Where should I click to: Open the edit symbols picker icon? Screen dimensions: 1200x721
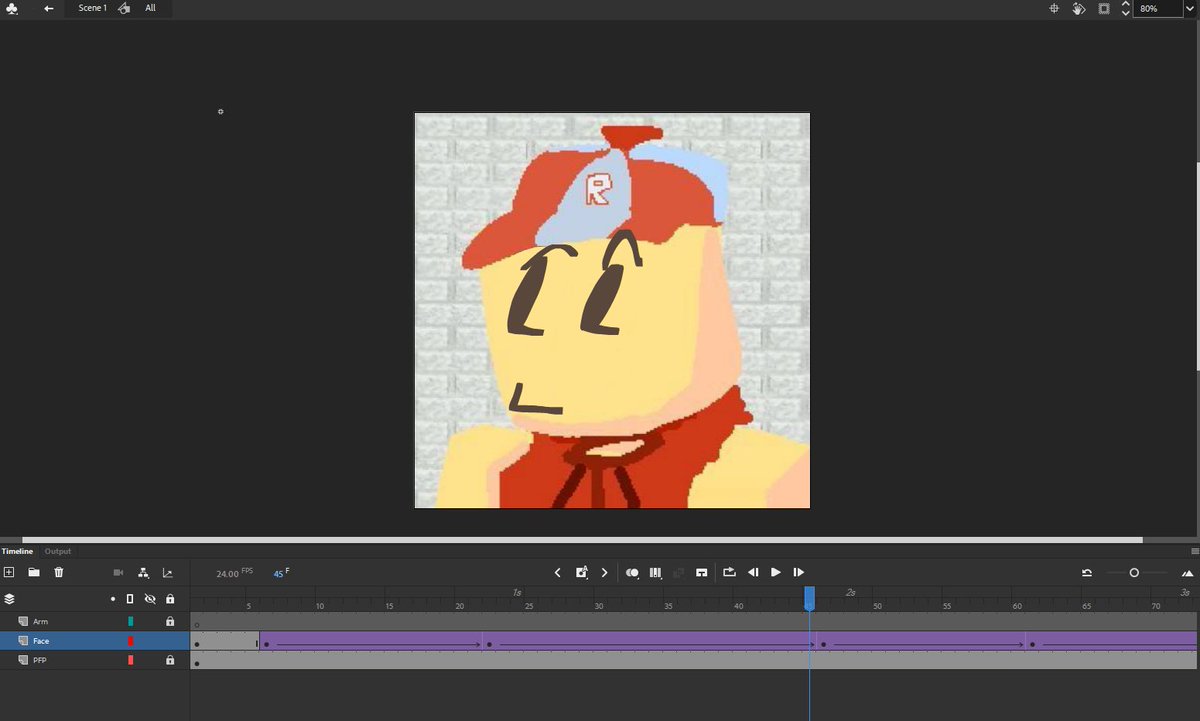(x=123, y=8)
